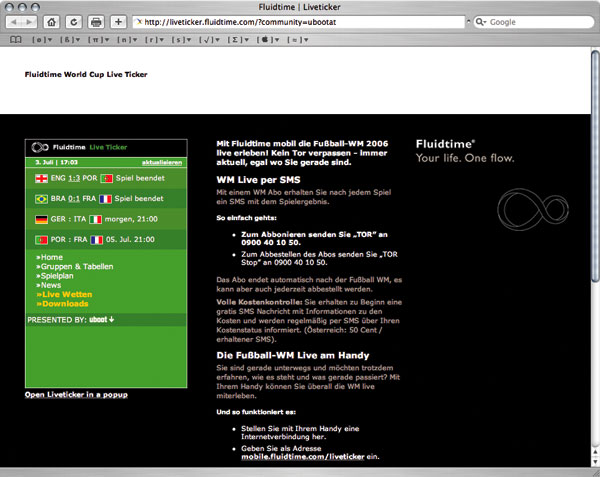The height and width of the screenshot is (477, 600).
Task: Click the Italy flag next to ITA
Action: (x=95, y=220)
